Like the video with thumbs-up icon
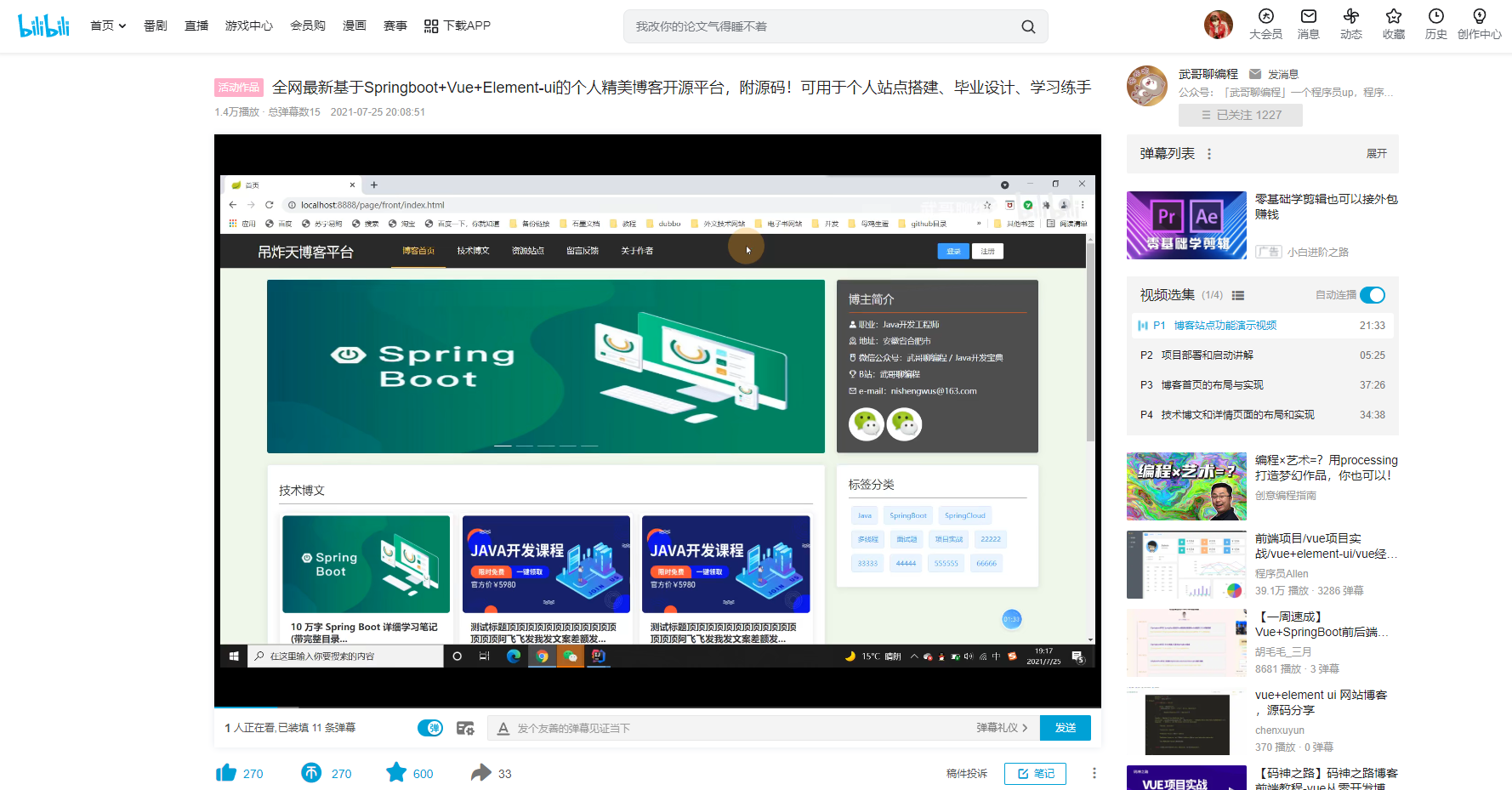 click(225, 772)
